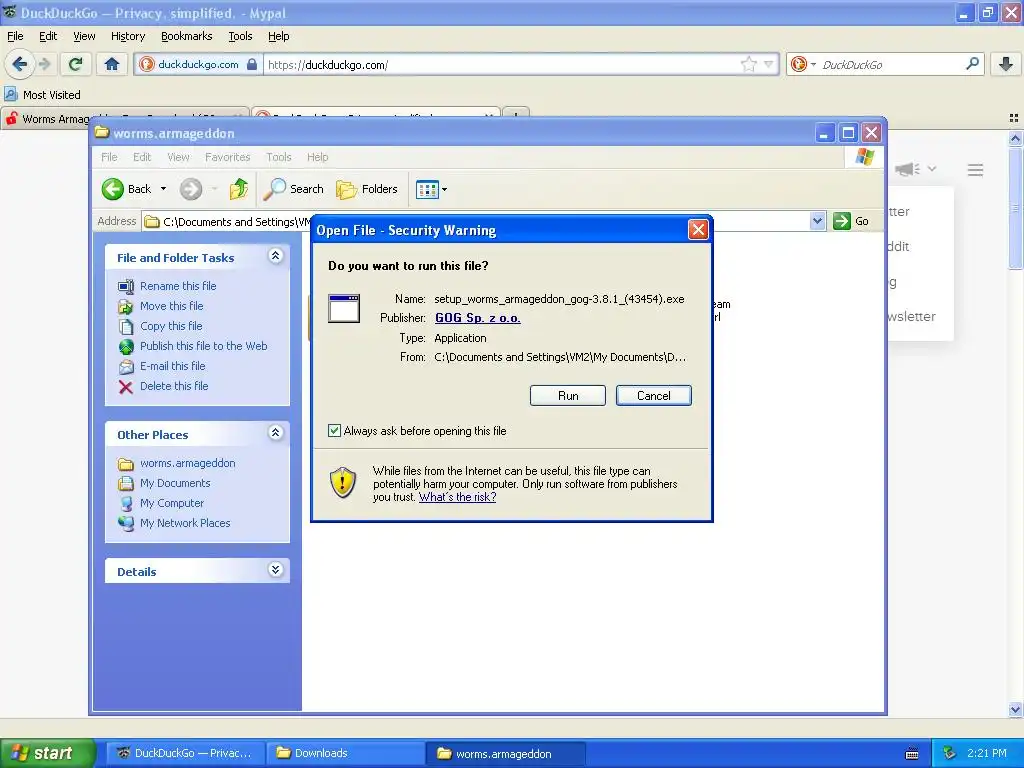Open the browser Help menu
Image resolution: width=1024 pixels, height=768 pixels.
[x=279, y=36]
